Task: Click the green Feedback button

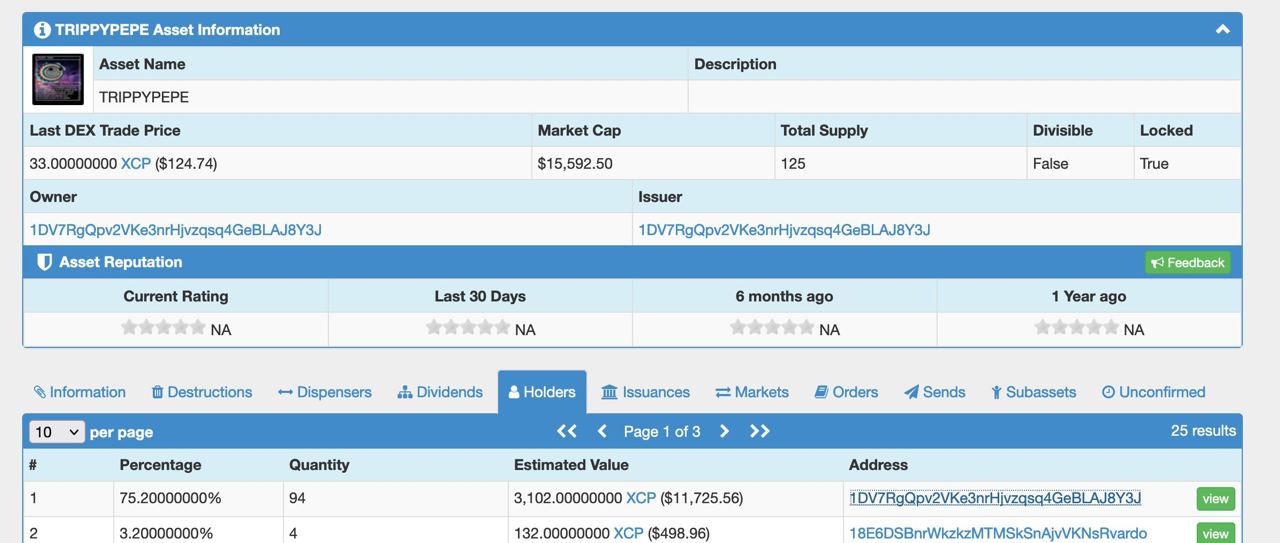Action: pos(1188,262)
